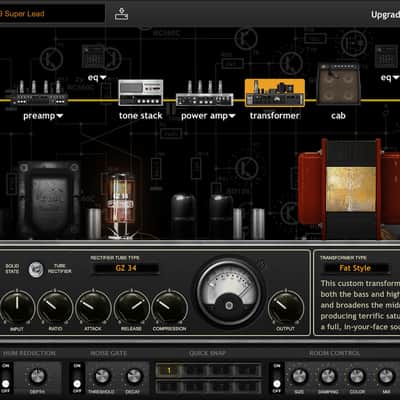Click the save preset icon beside preset name
The height and width of the screenshot is (400, 400).
point(121,14)
